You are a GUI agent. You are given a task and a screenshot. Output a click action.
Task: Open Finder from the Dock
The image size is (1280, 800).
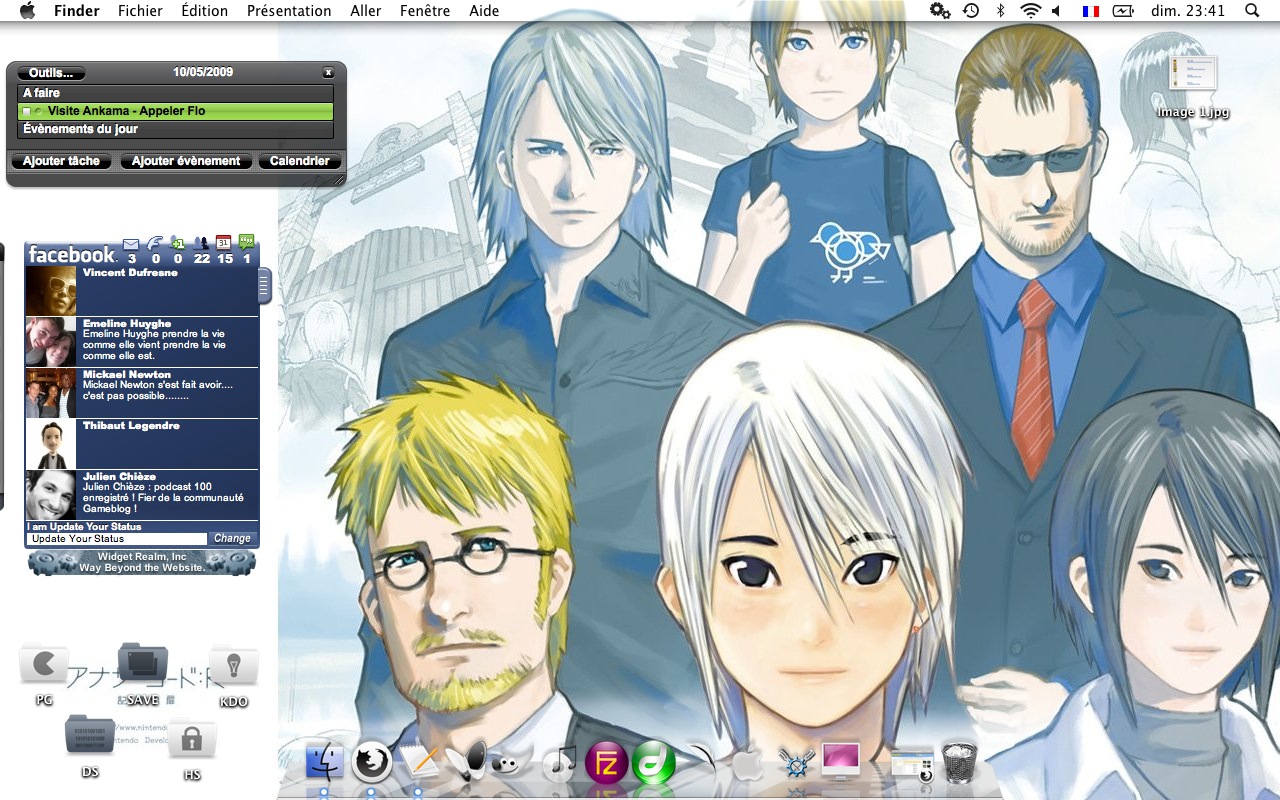pyautogui.click(x=324, y=762)
